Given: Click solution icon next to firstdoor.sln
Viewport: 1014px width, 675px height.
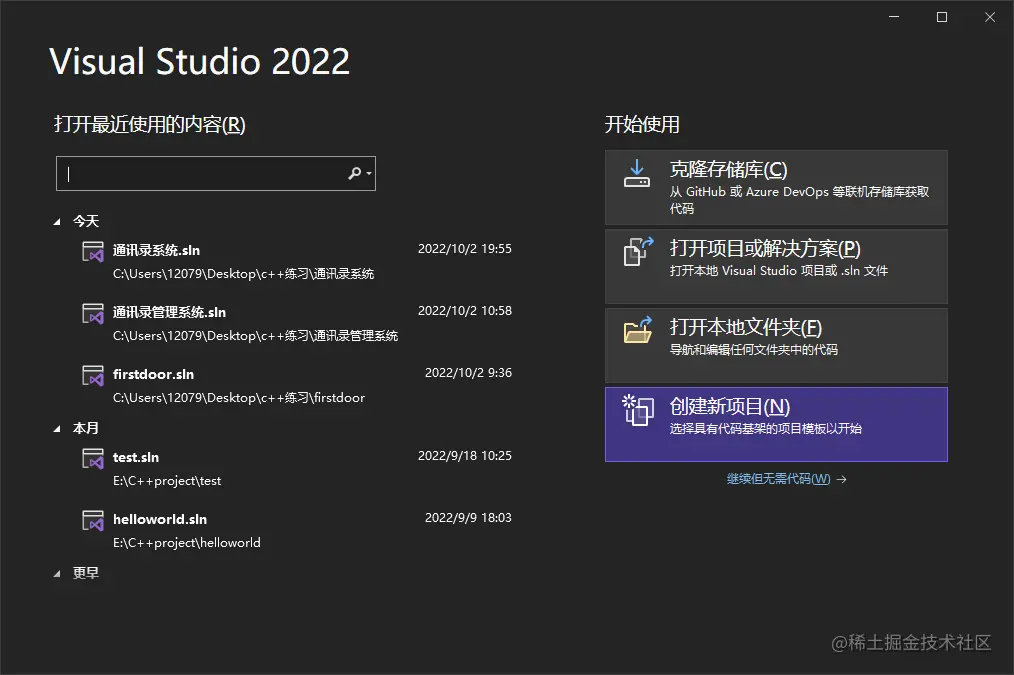Looking at the screenshot, I should pyautogui.click(x=92, y=375).
